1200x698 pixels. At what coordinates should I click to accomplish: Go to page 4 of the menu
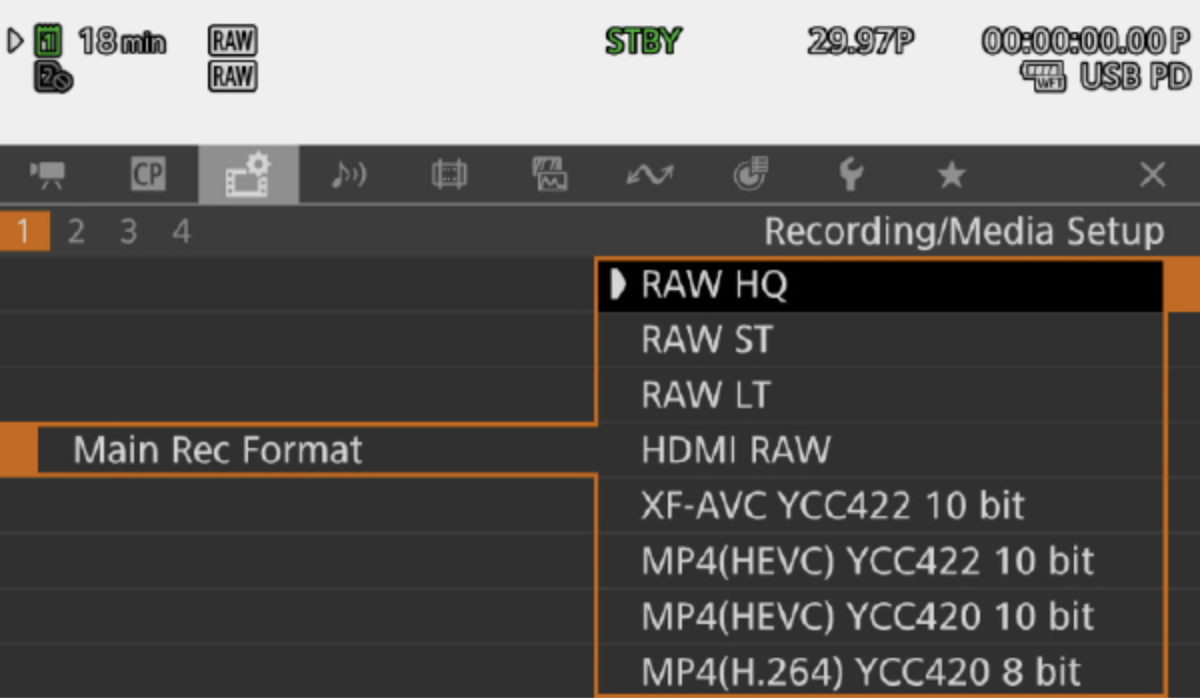pyautogui.click(x=181, y=232)
